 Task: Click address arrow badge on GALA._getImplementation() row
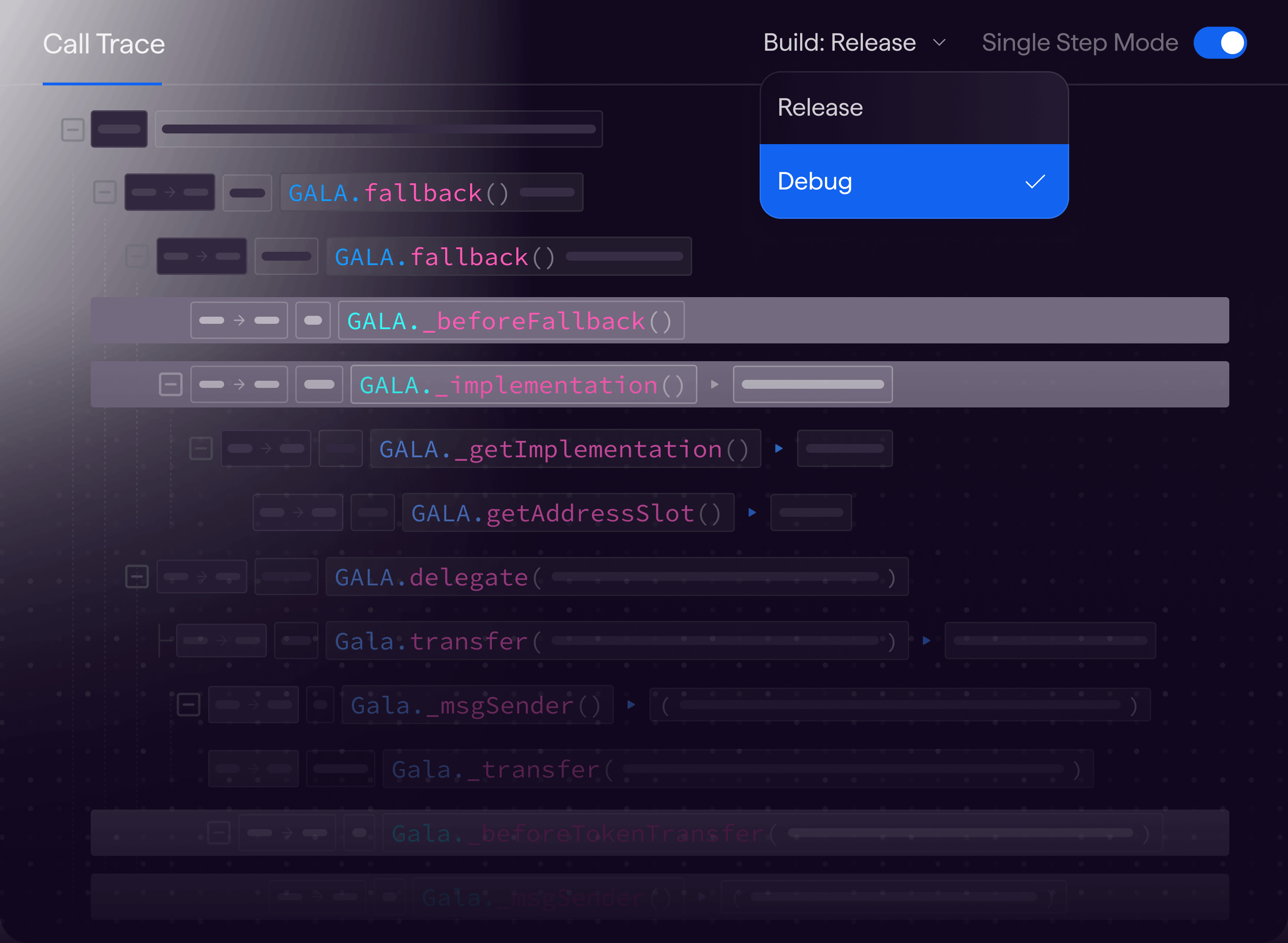pos(266,448)
